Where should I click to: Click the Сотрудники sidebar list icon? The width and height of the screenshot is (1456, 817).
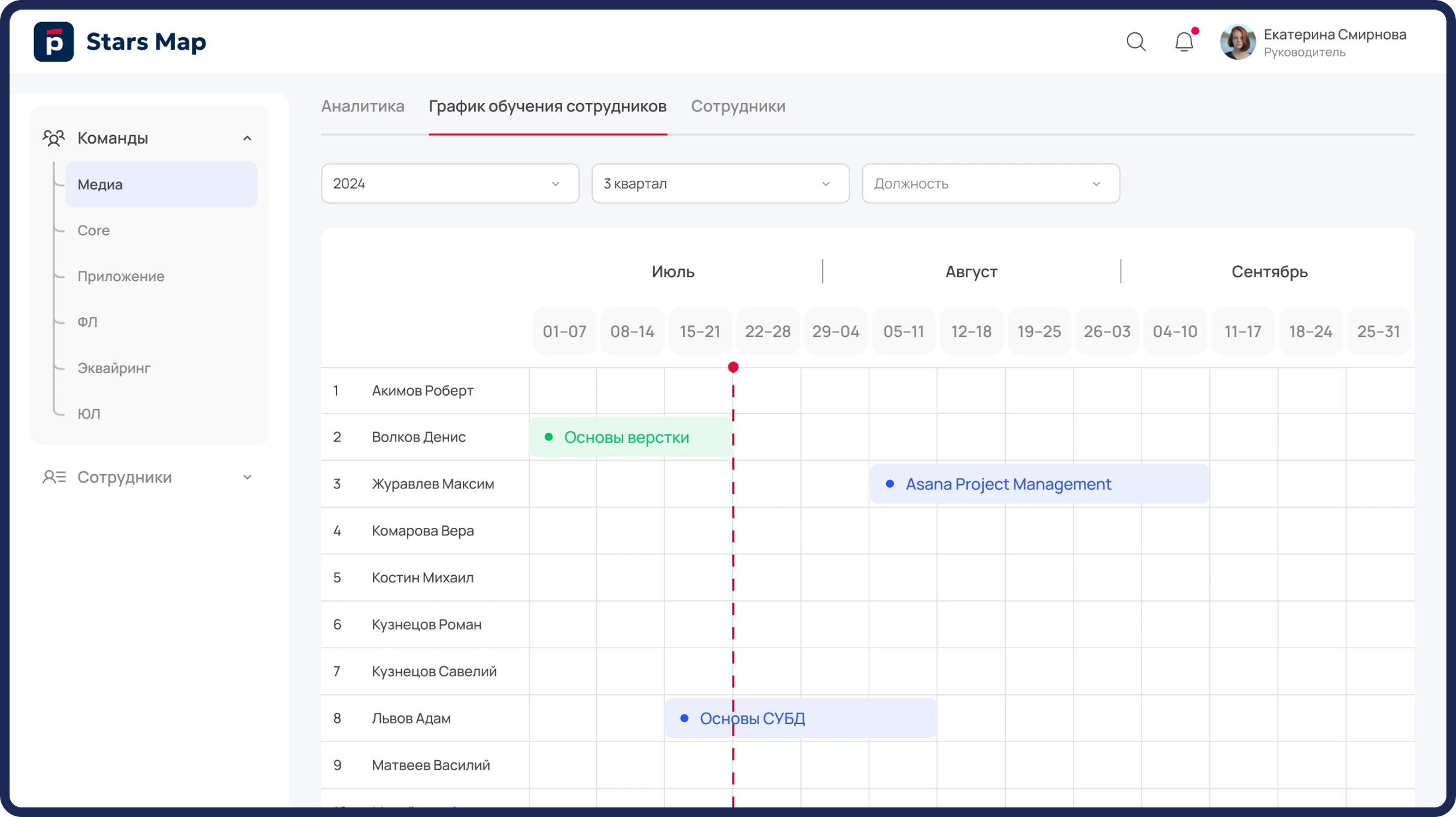coord(54,477)
